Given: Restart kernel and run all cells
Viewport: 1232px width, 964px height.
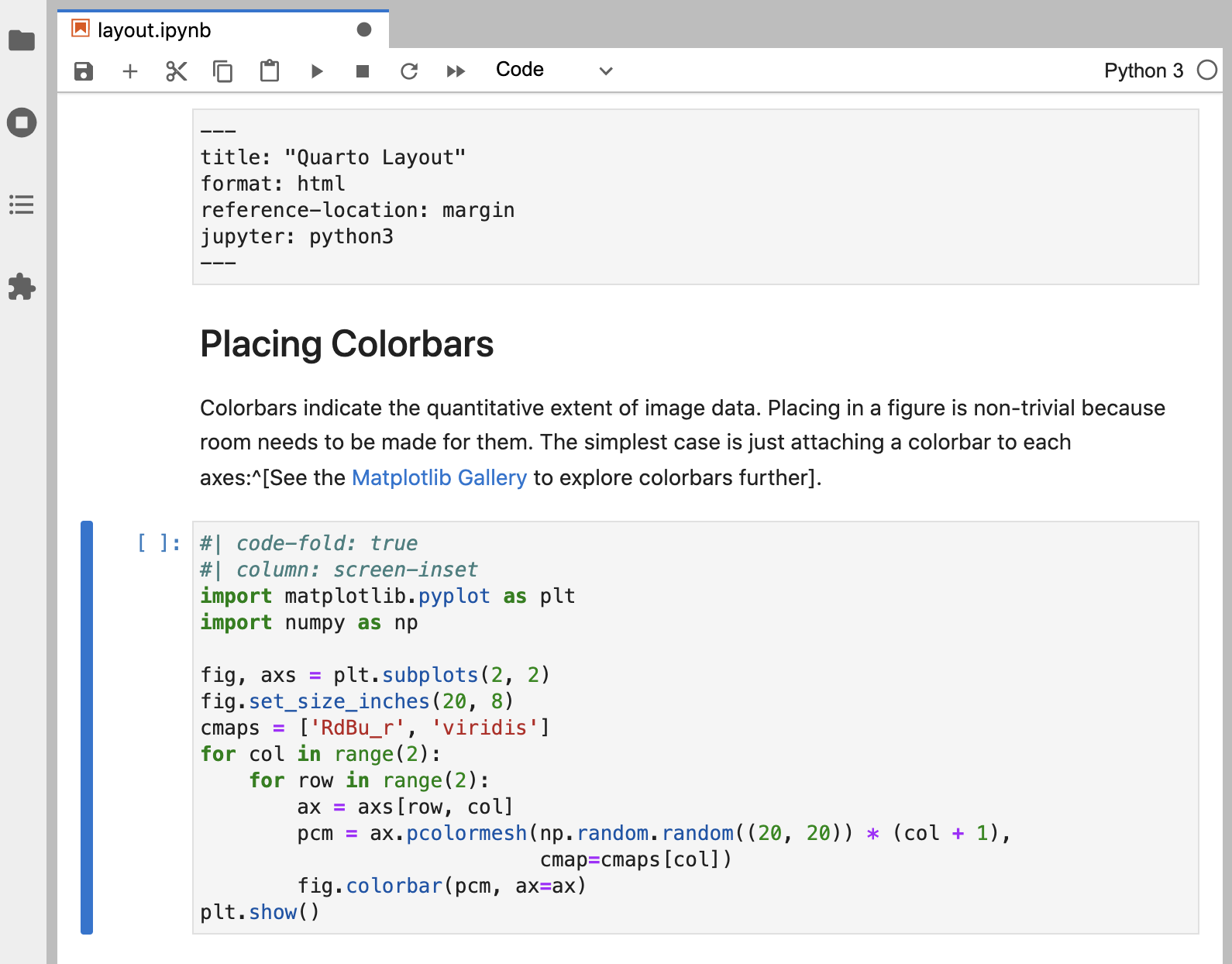Looking at the screenshot, I should [x=456, y=71].
